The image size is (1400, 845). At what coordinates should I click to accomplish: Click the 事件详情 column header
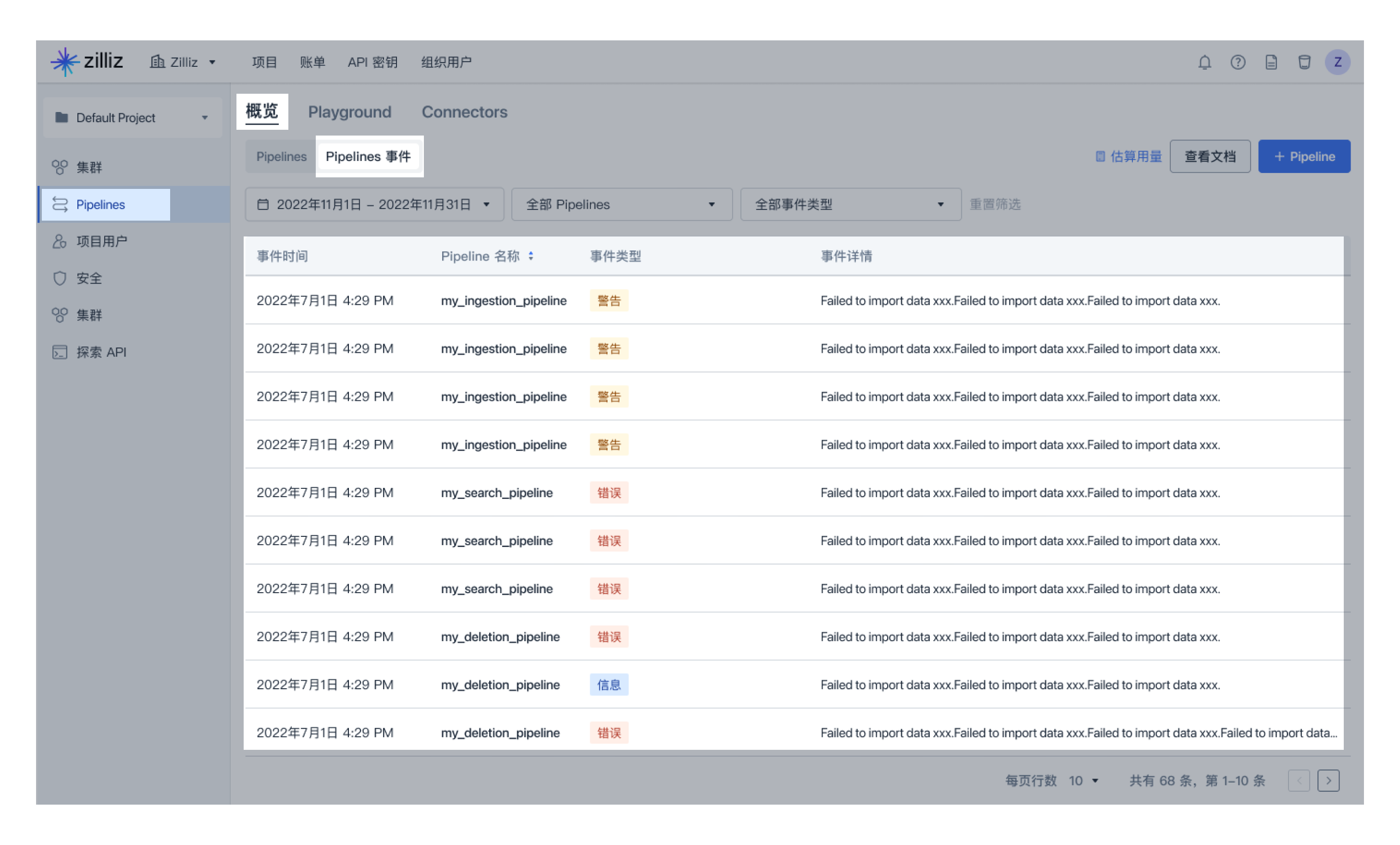(x=846, y=256)
